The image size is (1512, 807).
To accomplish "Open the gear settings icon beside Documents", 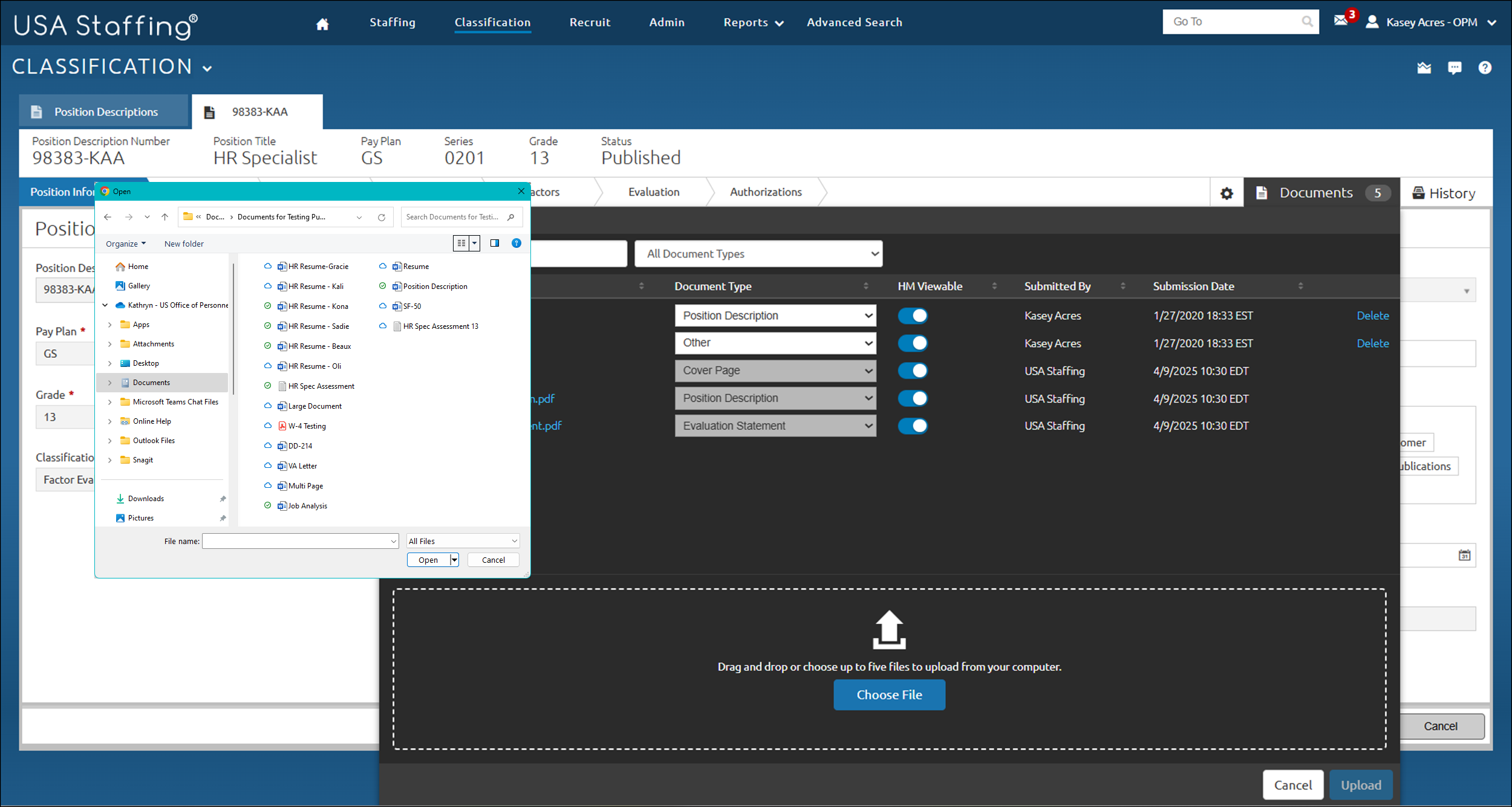I will tap(1227, 193).
